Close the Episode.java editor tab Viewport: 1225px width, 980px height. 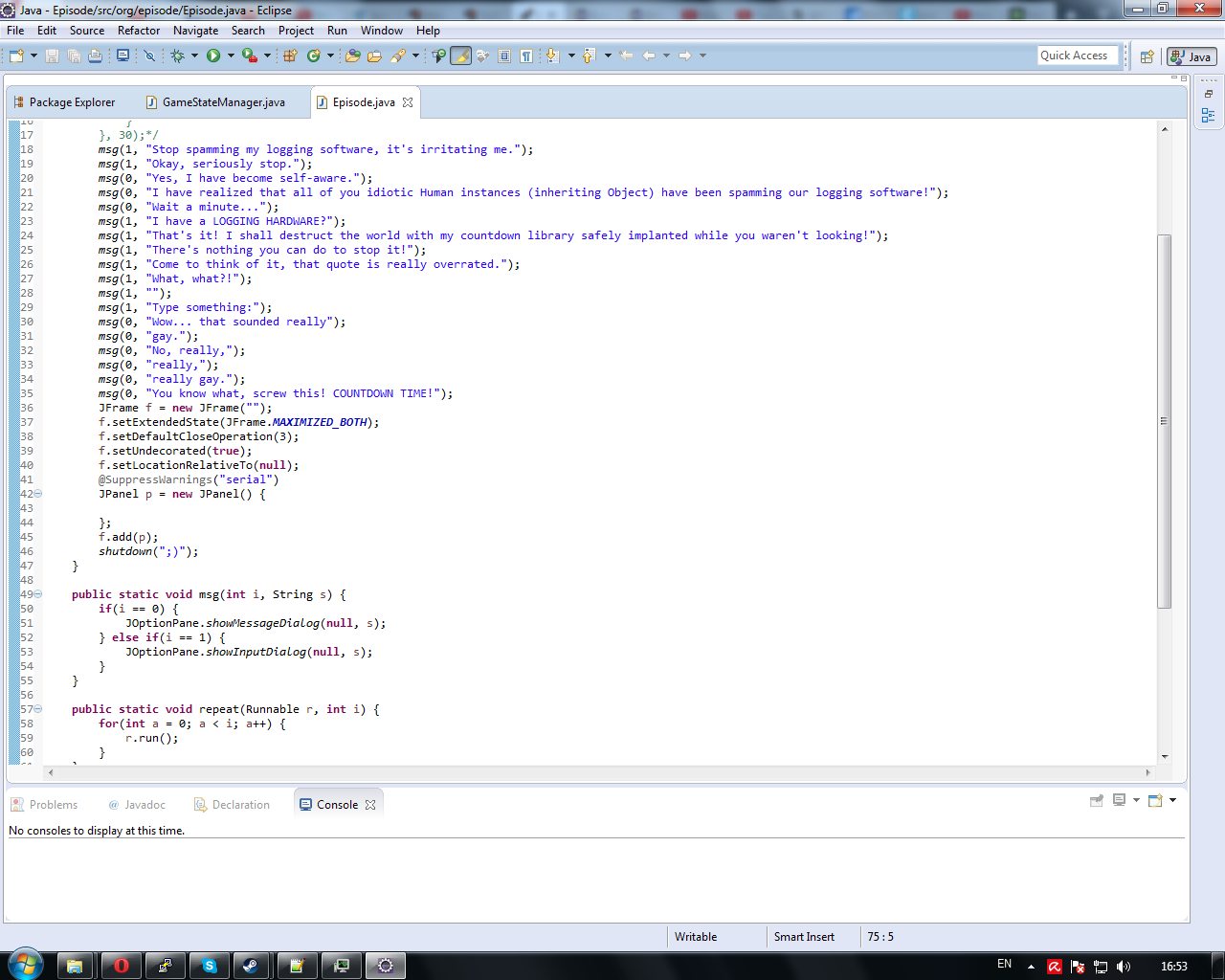click(x=408, y=102)
